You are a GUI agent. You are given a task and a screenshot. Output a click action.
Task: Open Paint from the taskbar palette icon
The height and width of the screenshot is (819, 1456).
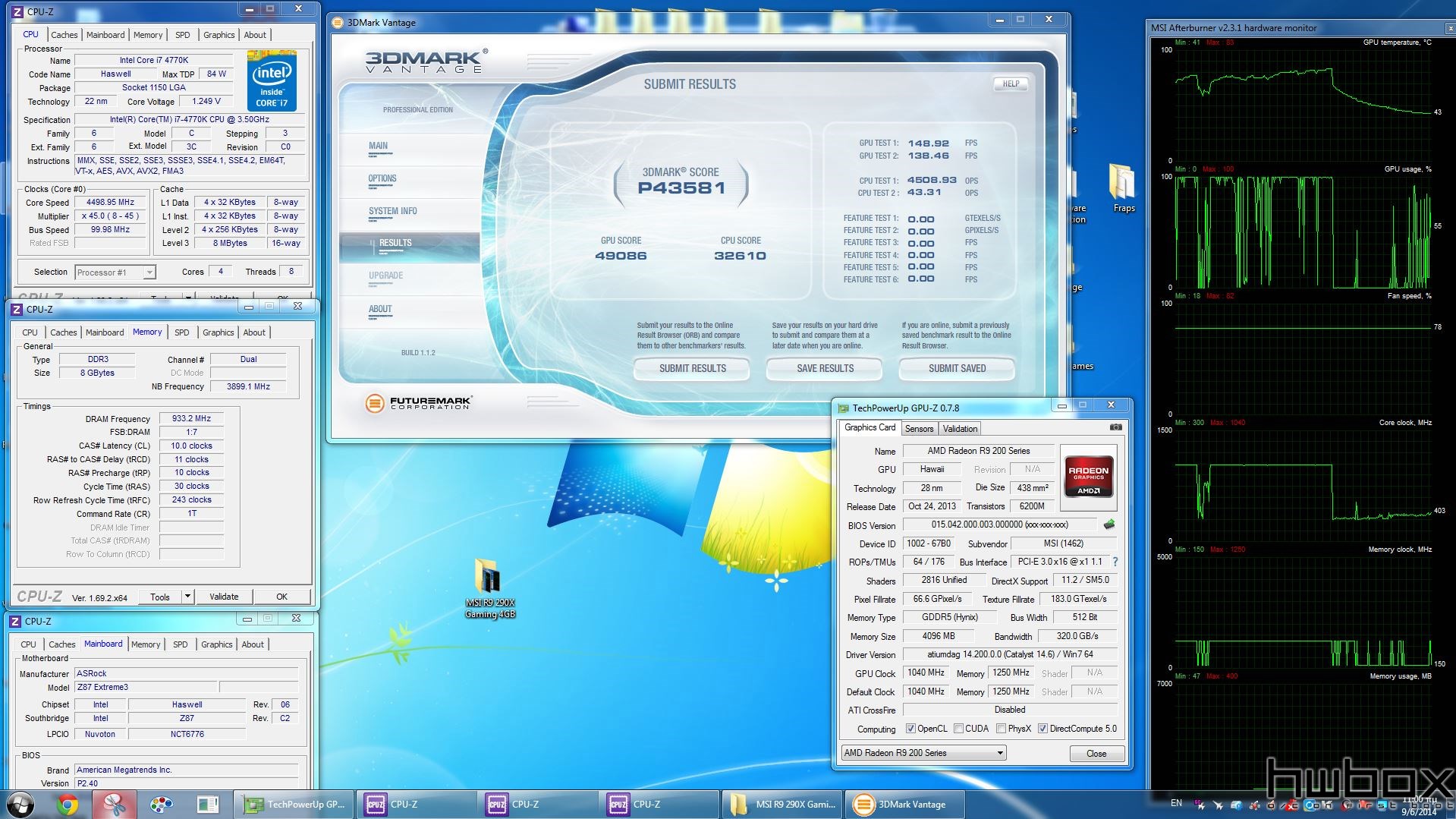[x=161, y=805]
